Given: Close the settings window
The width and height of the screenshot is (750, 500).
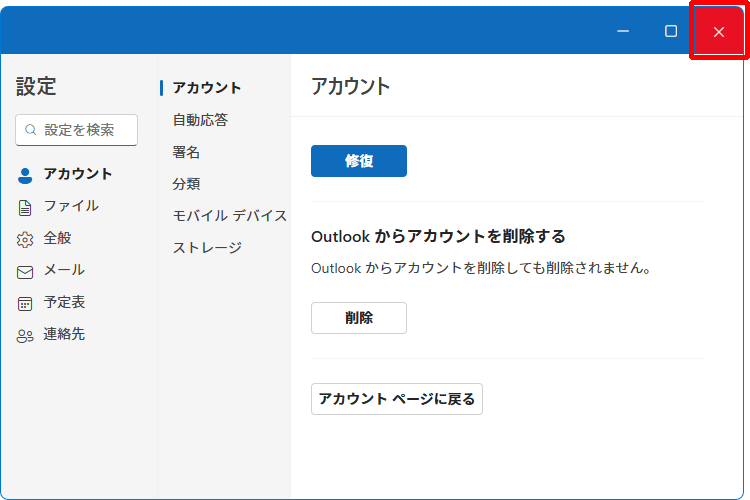Looking at the screenshot, I should pyautogui.click(x=718, y=32).
